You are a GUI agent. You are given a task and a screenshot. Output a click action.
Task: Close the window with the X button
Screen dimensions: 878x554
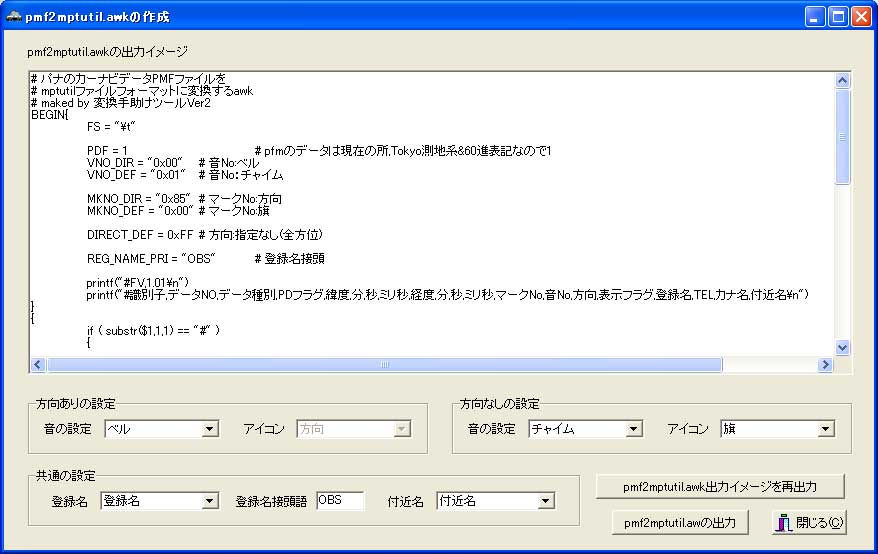[x=861, y=17]
